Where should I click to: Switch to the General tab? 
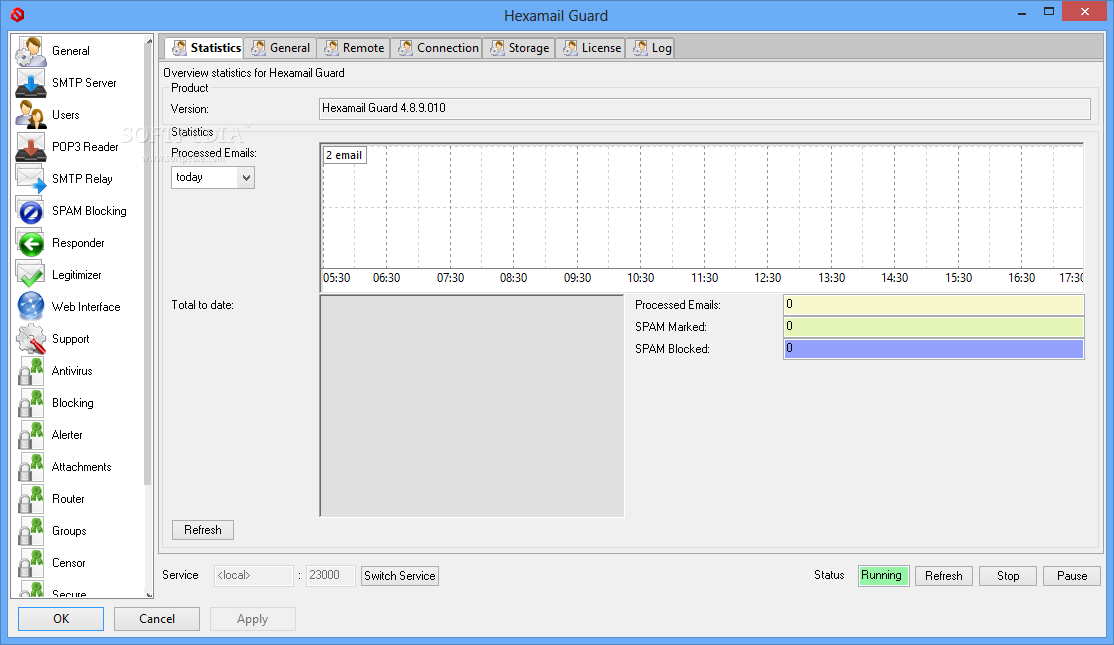[281, 48]
